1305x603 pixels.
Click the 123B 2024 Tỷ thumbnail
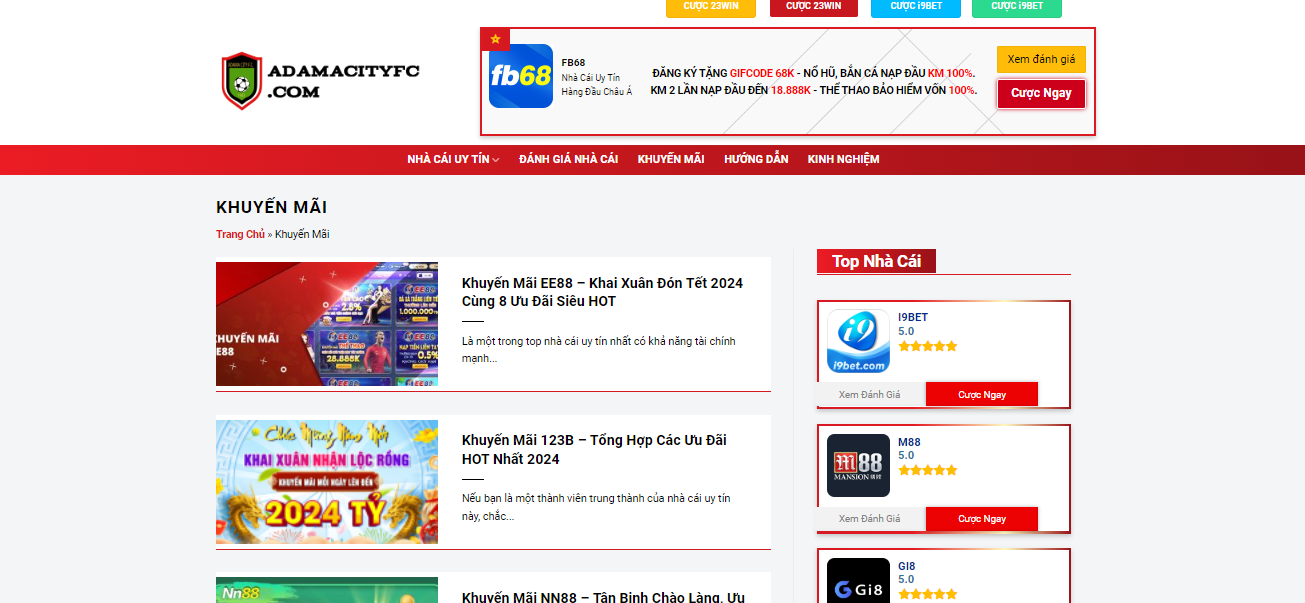(327, 482)
